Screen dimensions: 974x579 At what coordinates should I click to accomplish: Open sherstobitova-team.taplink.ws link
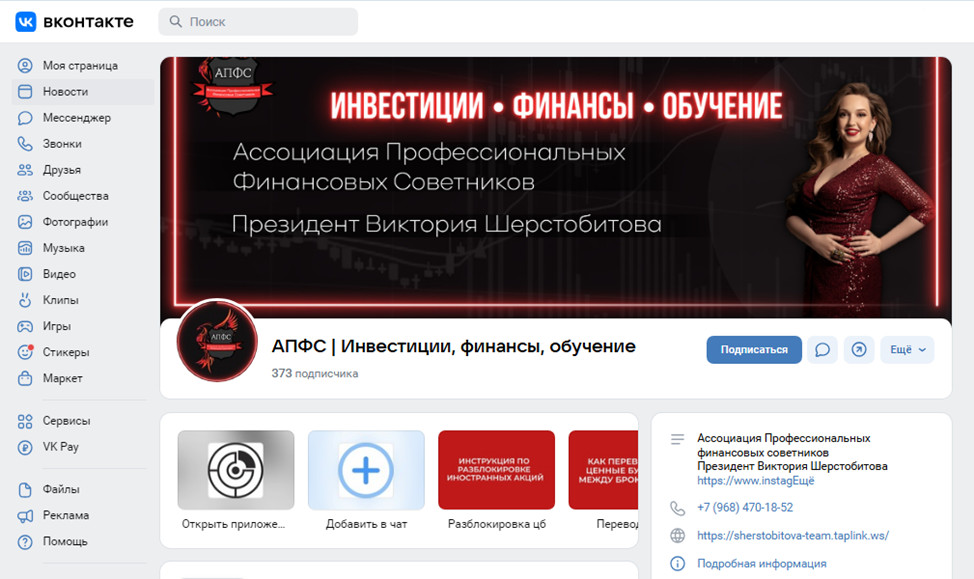pos(793,536)
